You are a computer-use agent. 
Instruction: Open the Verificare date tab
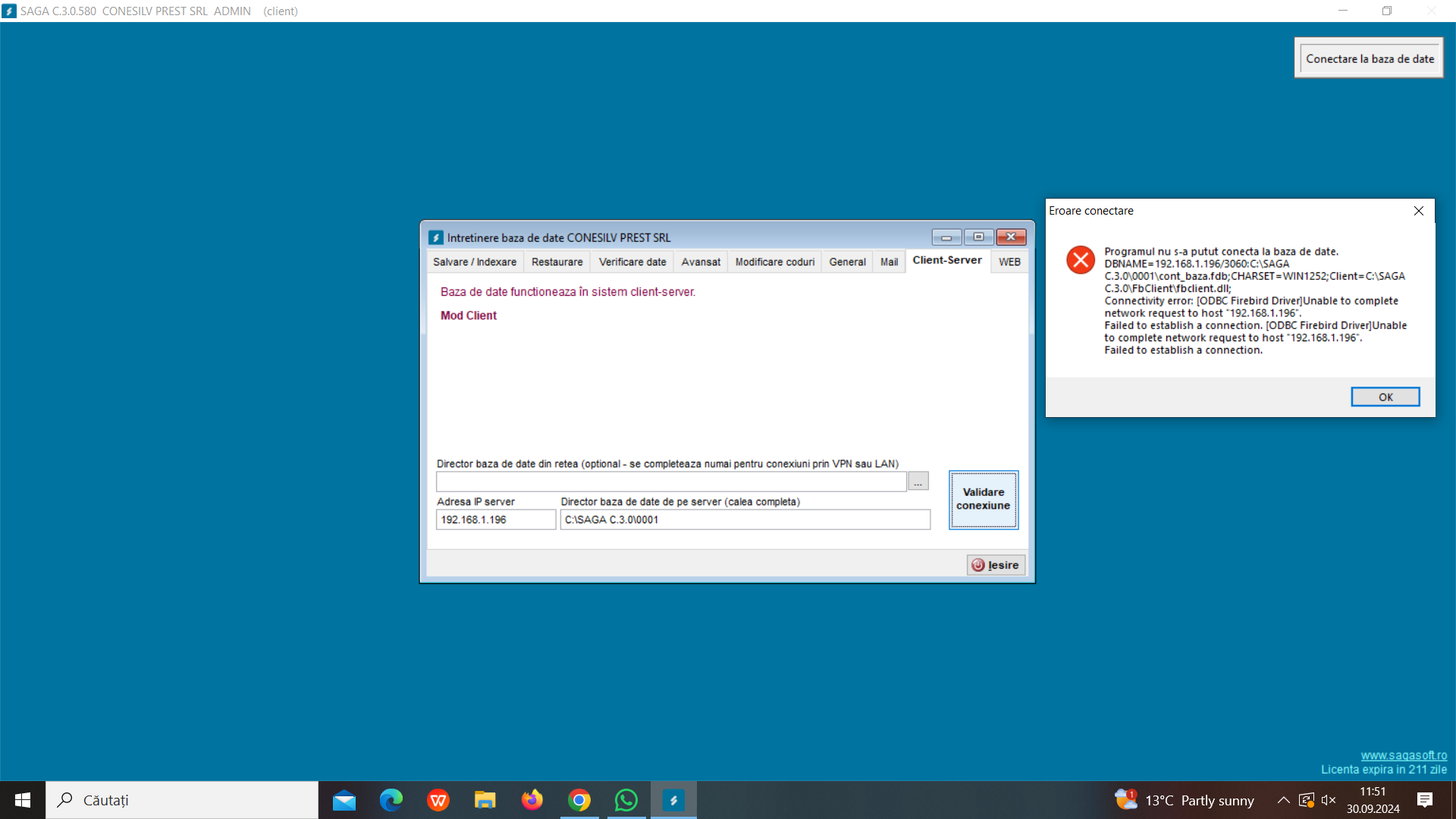tap(632, 262)
